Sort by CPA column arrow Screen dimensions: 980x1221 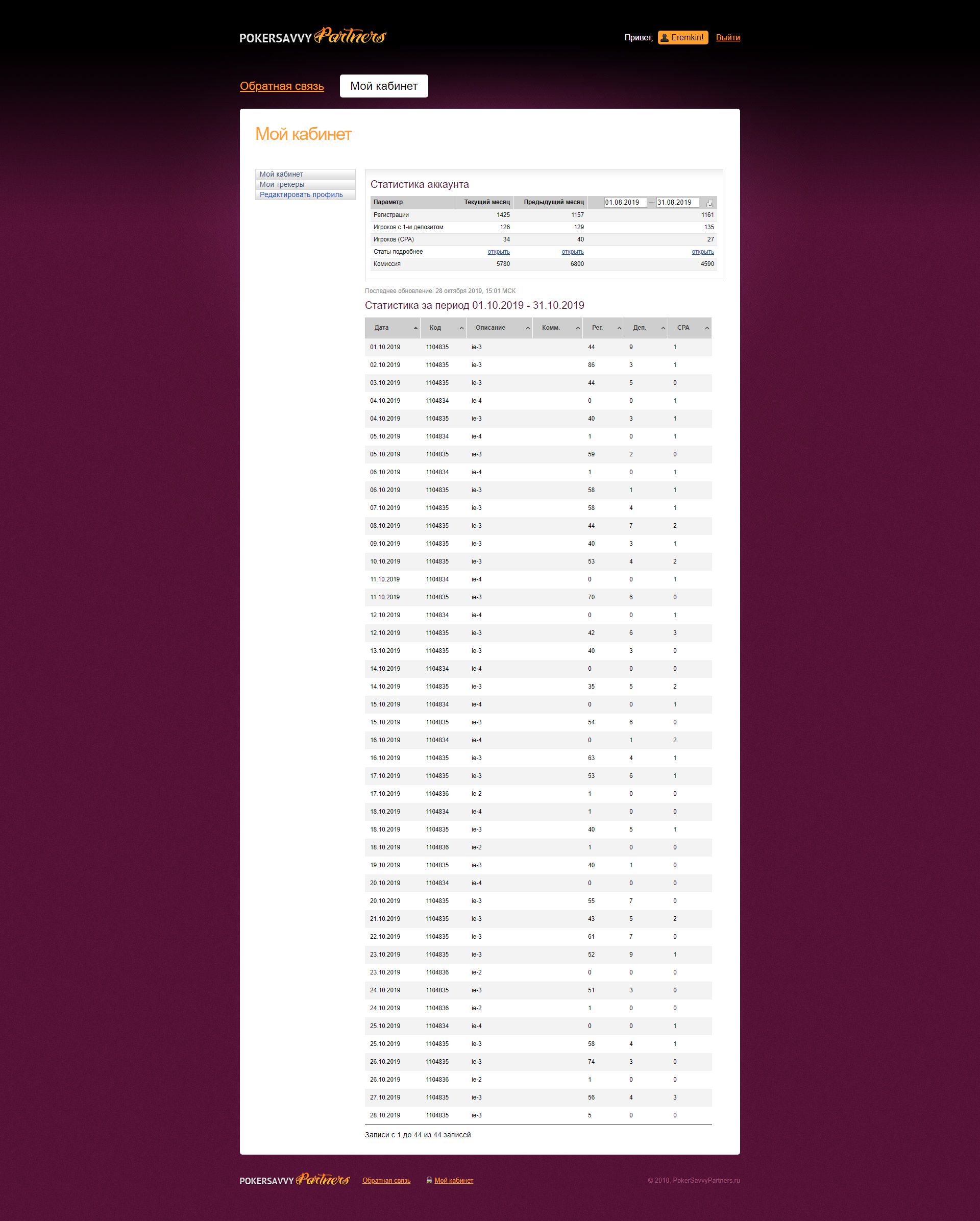[x=706, y=328]
